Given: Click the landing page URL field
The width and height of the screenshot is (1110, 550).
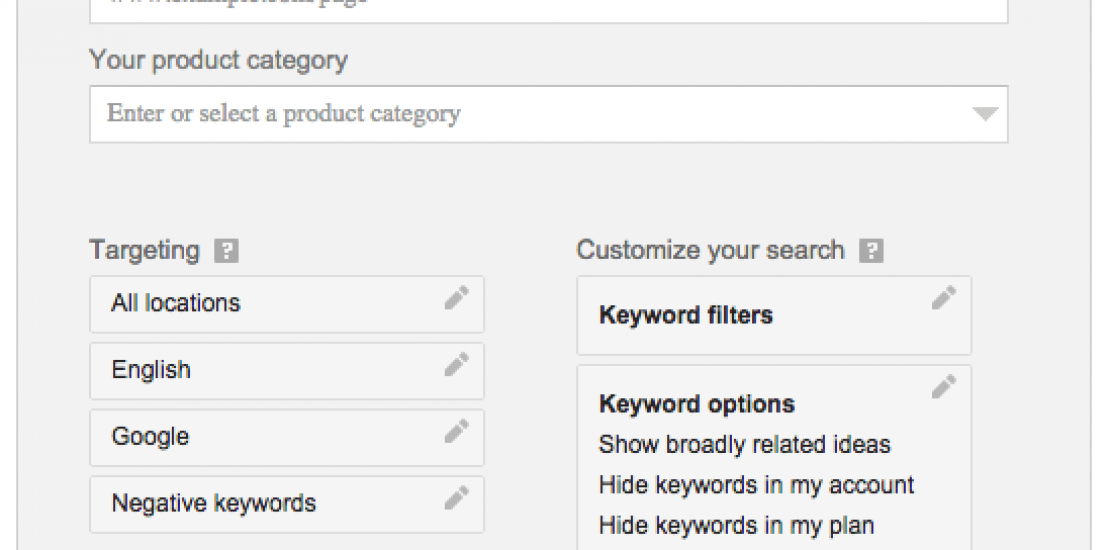Looking at the screenshot, I should coord(548,10).
